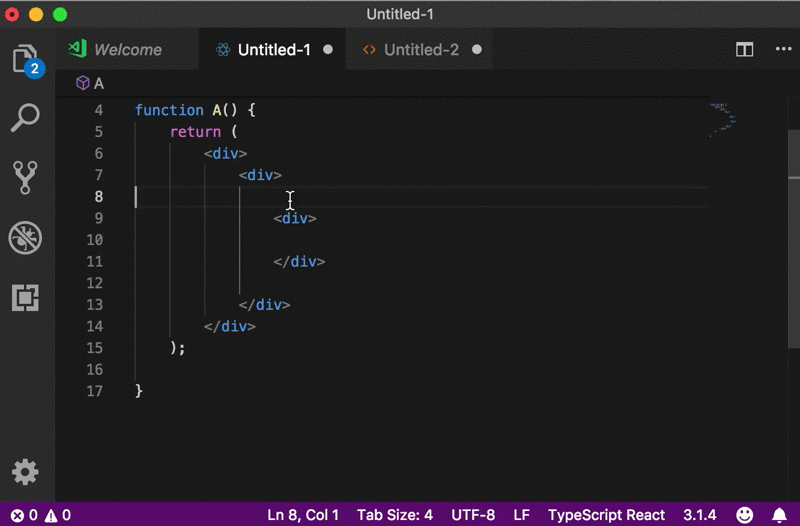Open the Extensions view

coord(25,297)
